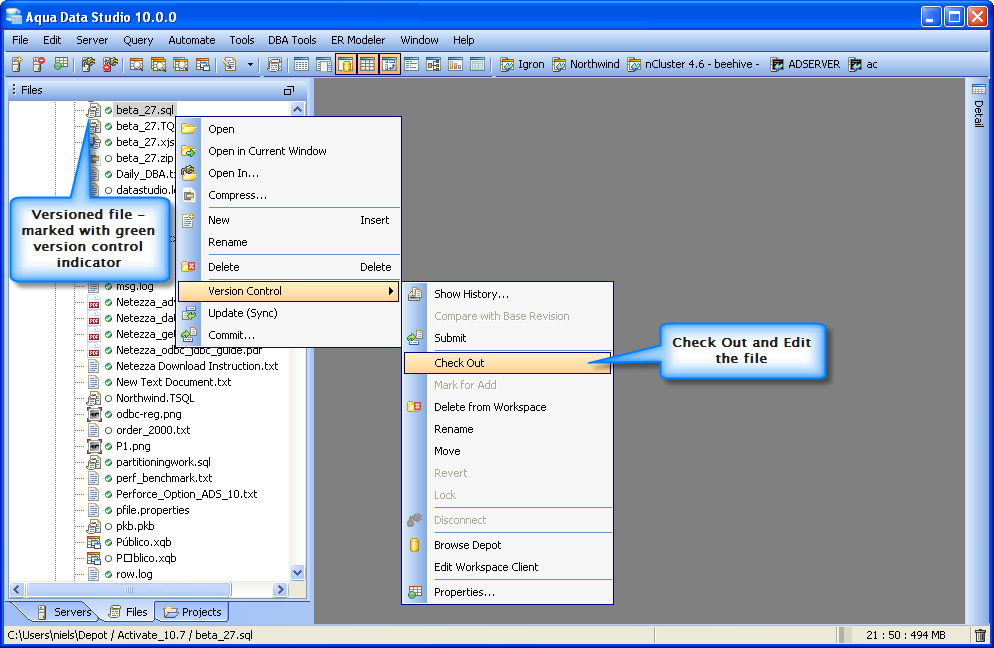Click the Show History icon in submenu
This screenshot has width=994, height=648.
point(415,294)
